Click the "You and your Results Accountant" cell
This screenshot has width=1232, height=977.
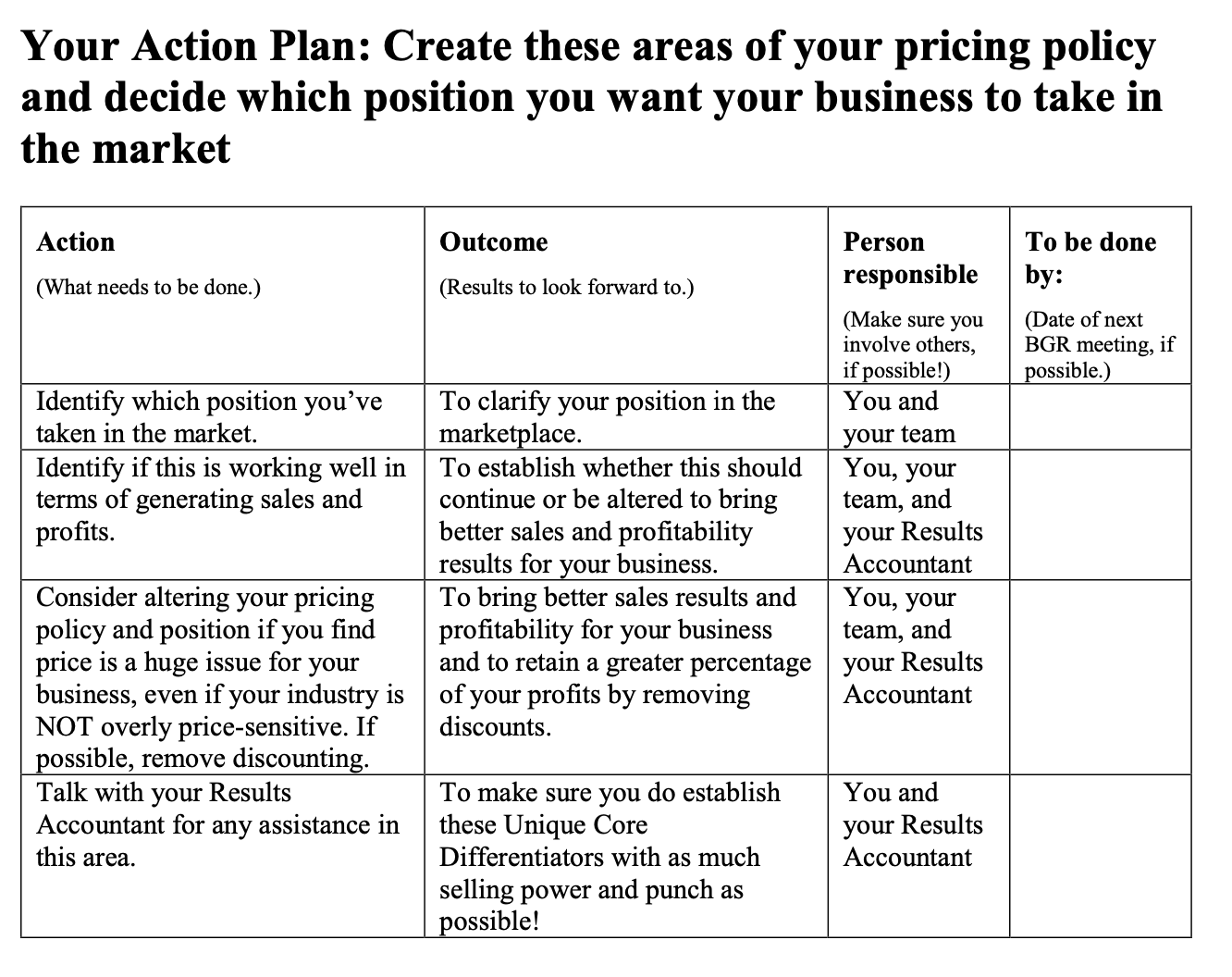click(912, 824)
